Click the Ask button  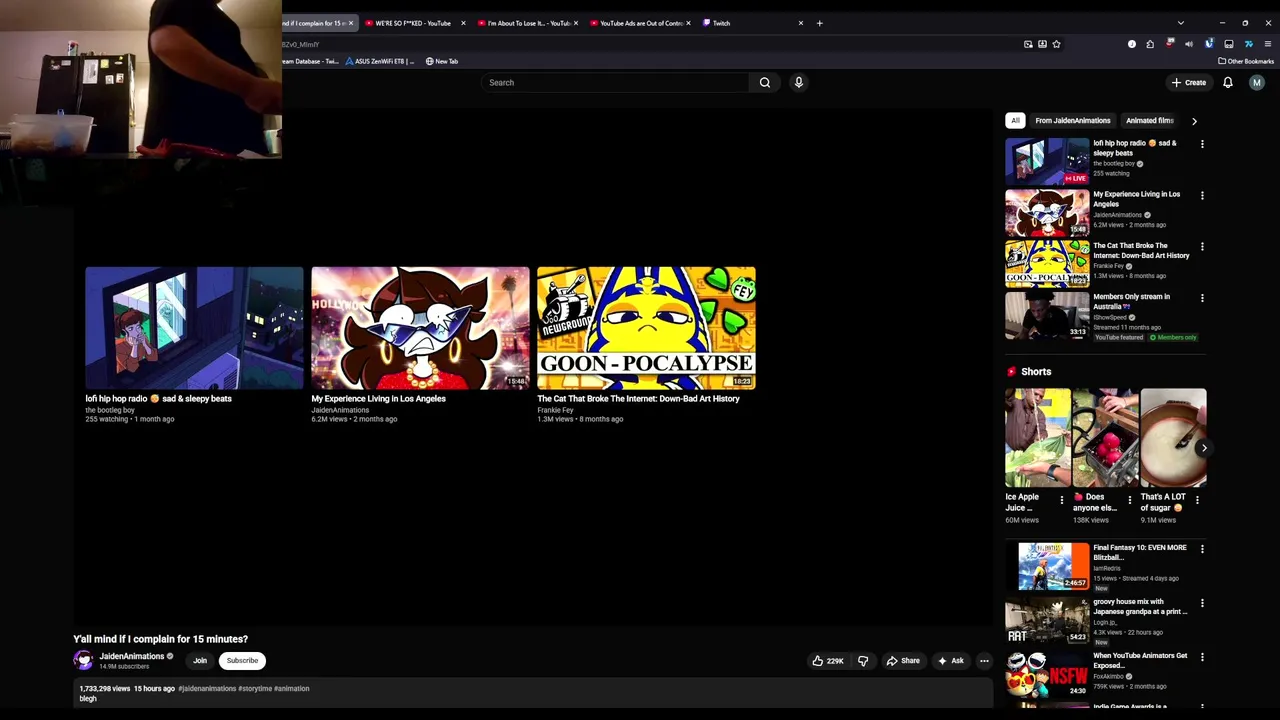coord(951,660)
